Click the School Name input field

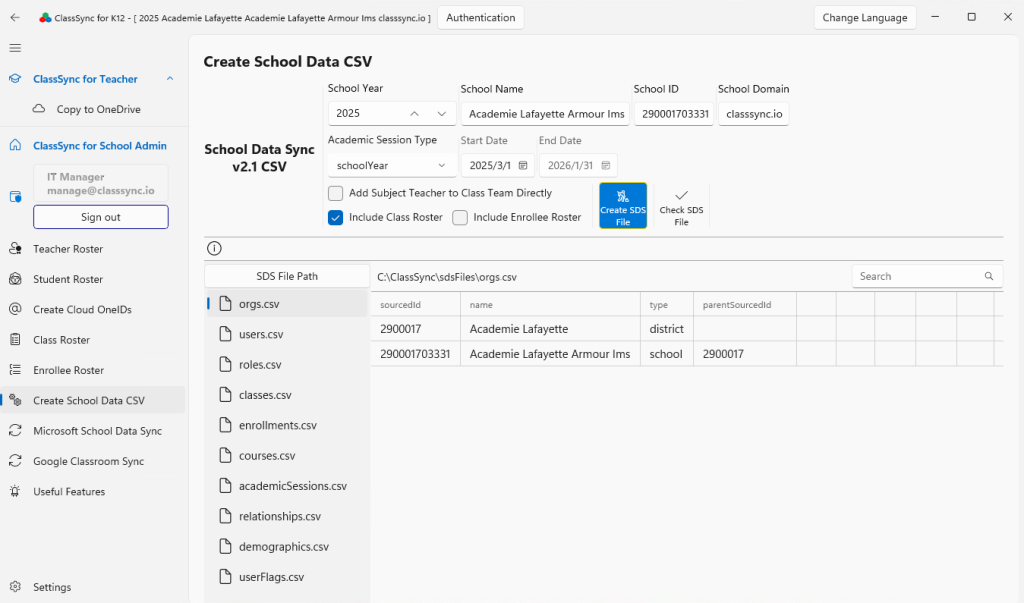pos(545,114)
